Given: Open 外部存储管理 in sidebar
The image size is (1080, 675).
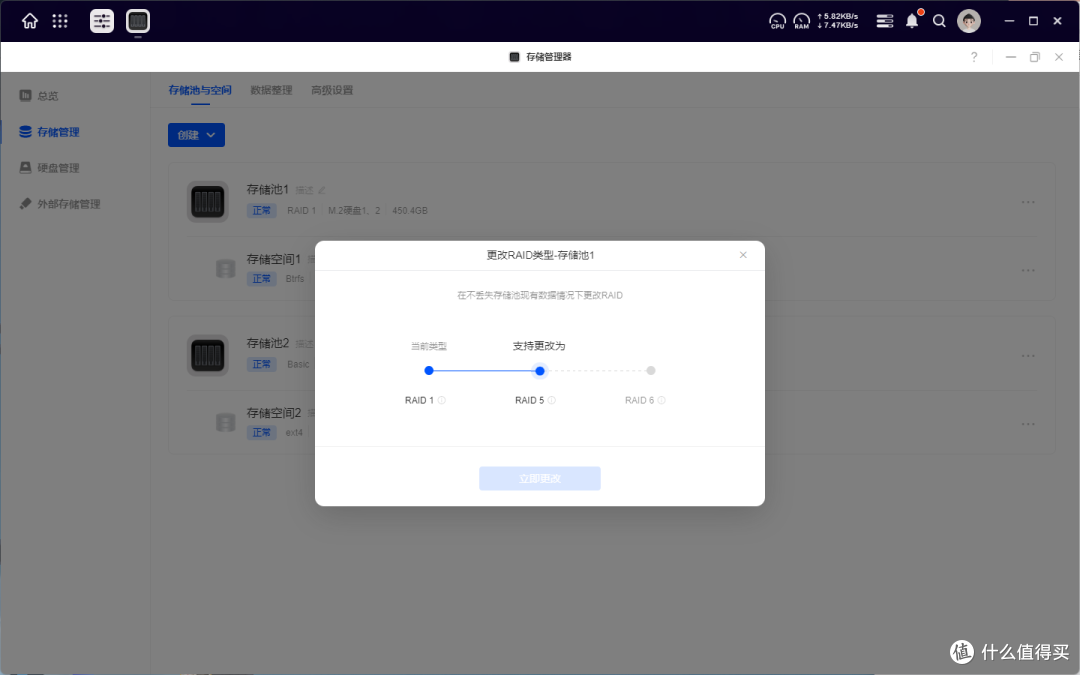Looking at the screenshot, I should tap(60, 204).
